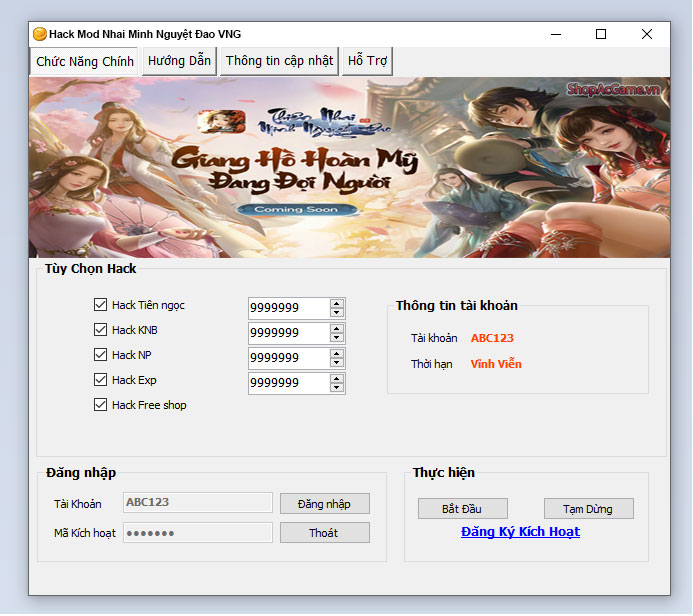Start the hack with Bắt Đầu button
The height and width of the screenshot is (616, 693).
point(463,509)
